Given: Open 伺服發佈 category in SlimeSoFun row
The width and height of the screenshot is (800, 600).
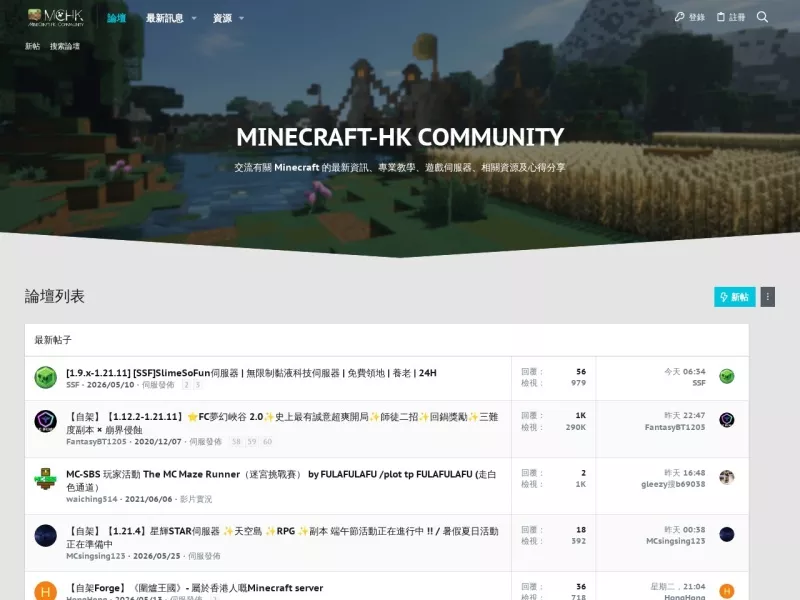Looking at the screenshot, I should [x=158, y=385].
